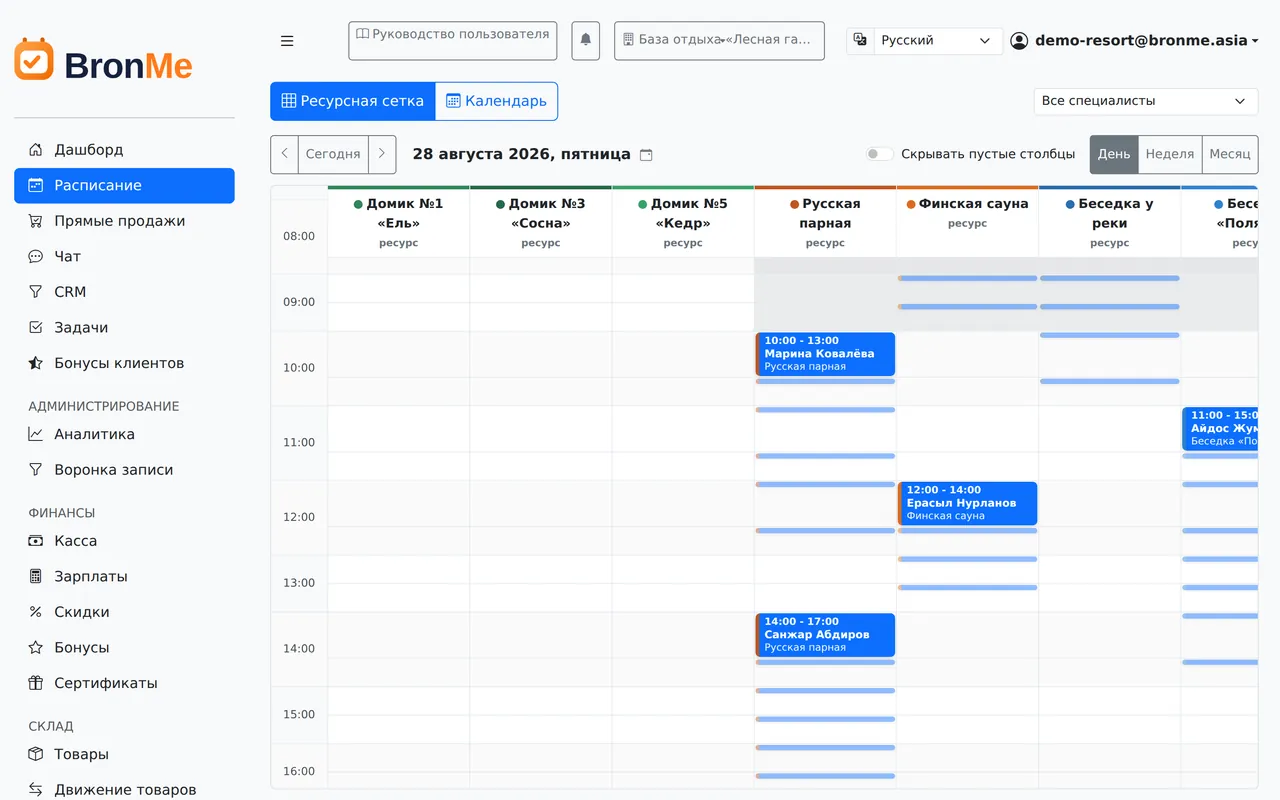Open notifications bell
The image size is (1280, 800).
click(586, 41)
